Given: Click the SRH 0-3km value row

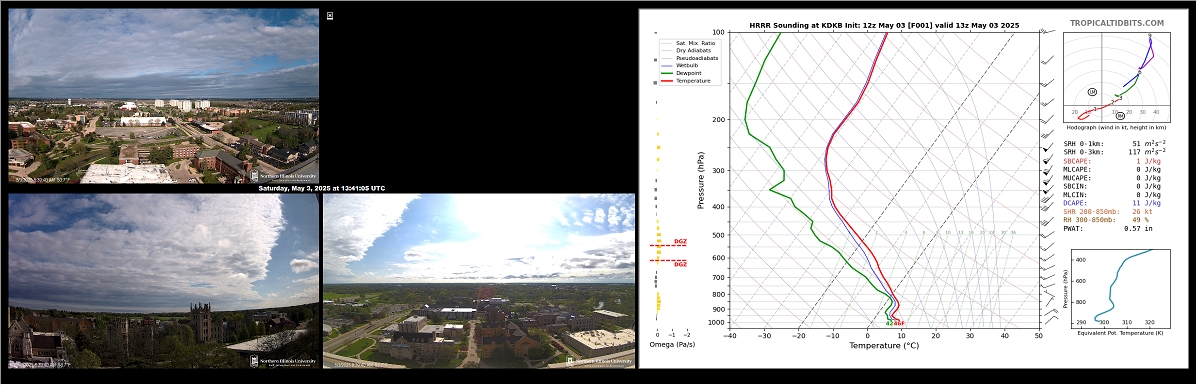Looking at the screenshot, I should pos(1112,152).
